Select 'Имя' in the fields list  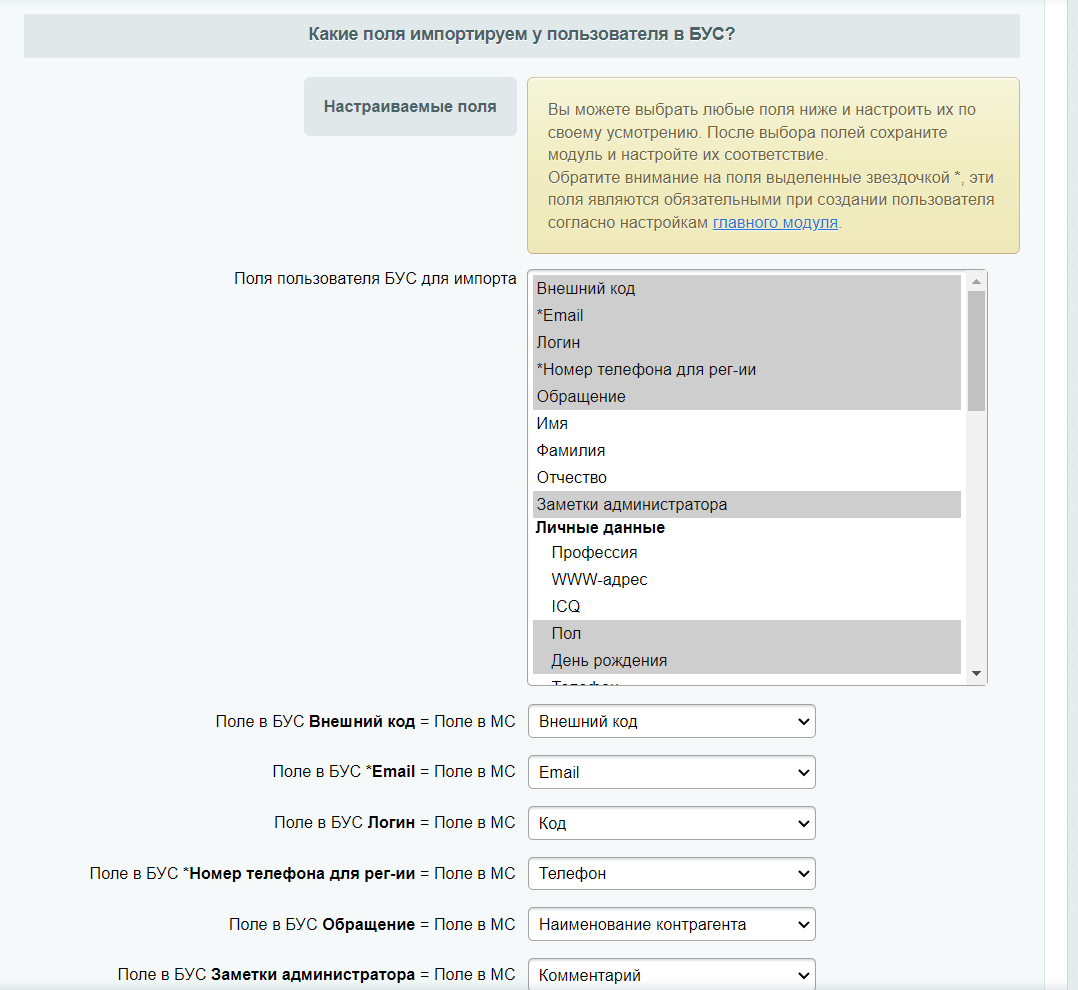click(552, 424)
